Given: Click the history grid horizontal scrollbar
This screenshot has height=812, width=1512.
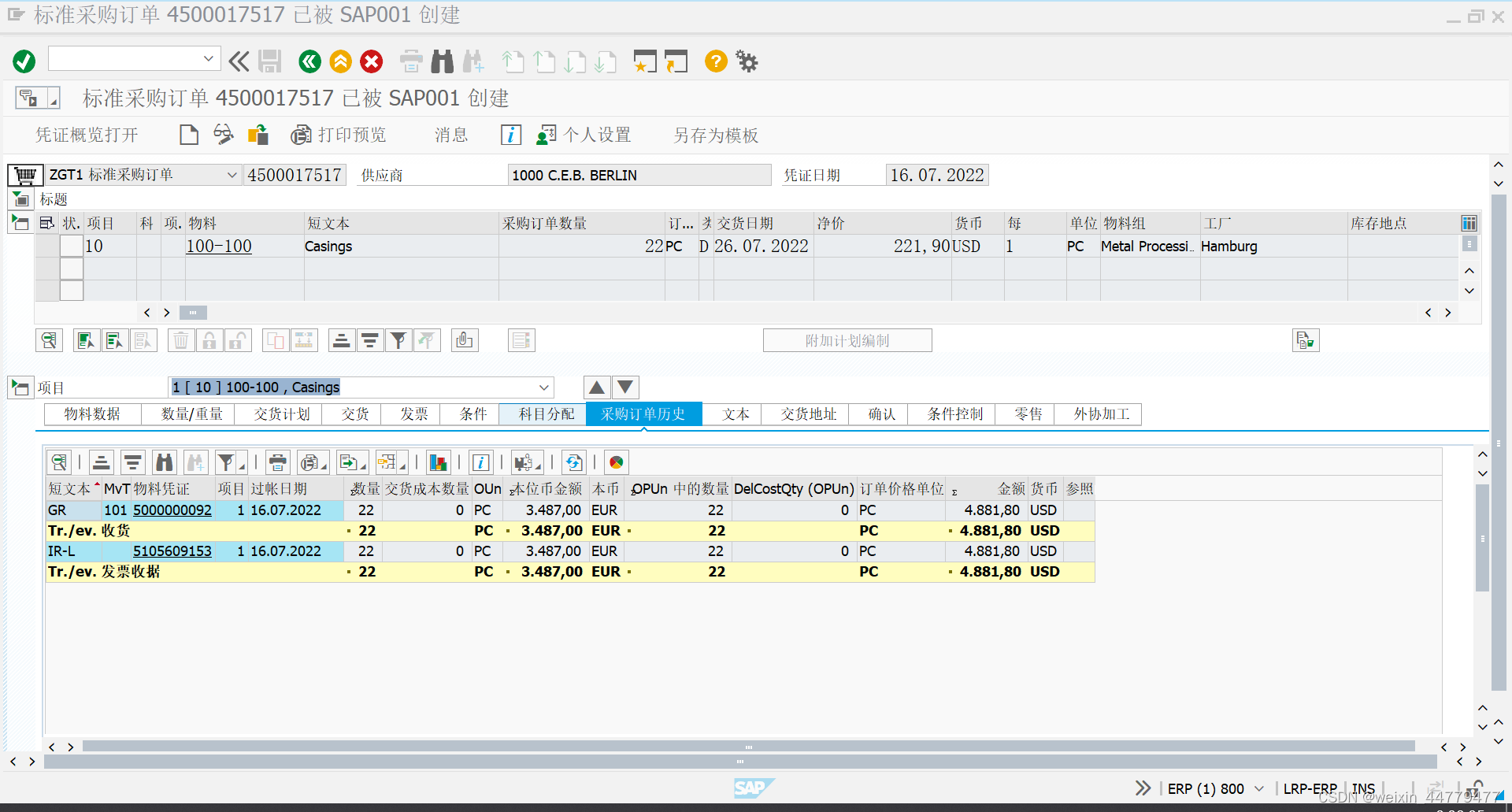Looking at the screenshot, I should (748, 747).
